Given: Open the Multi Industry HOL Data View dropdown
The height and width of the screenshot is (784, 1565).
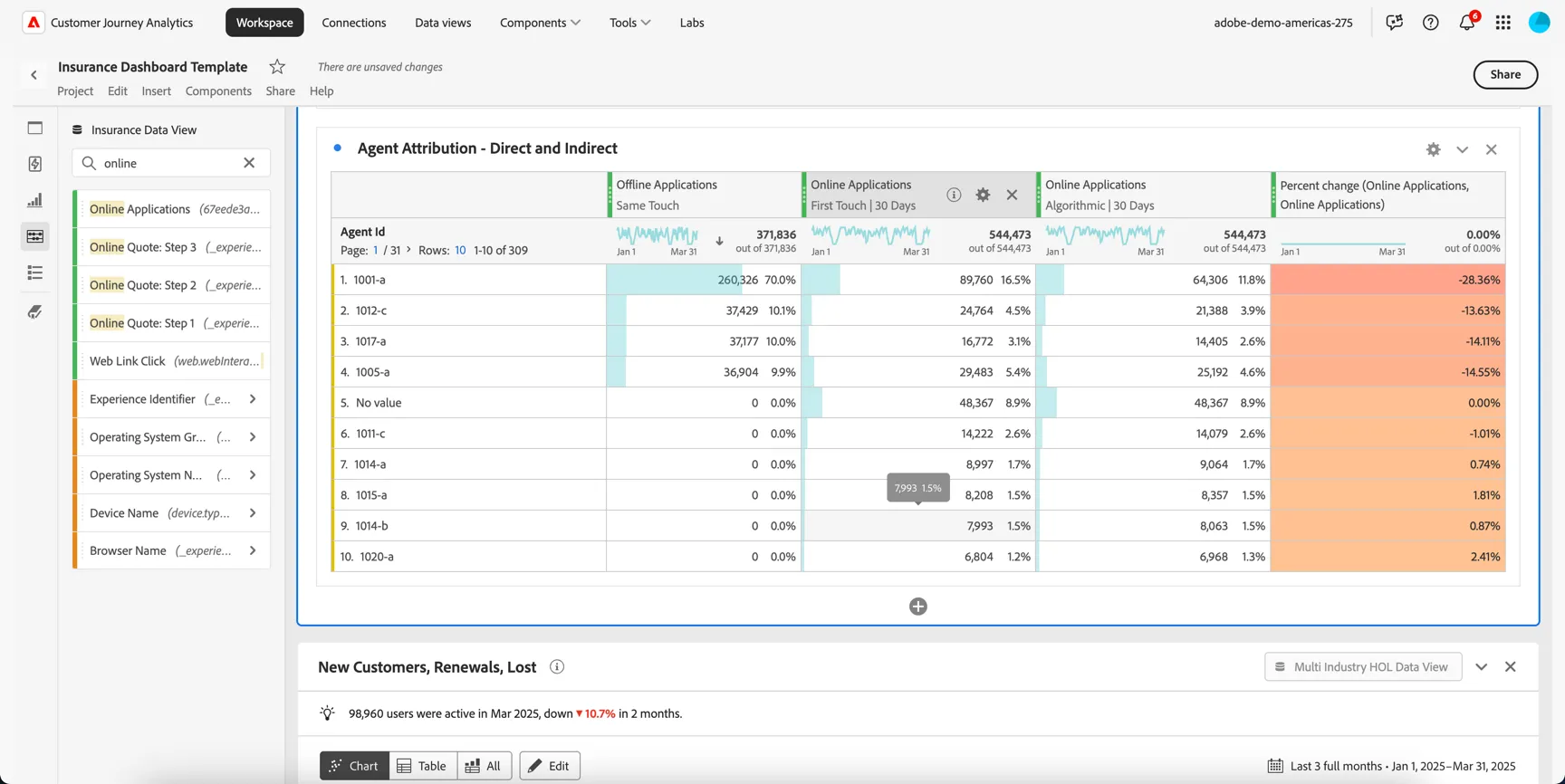Looking at the screenshot, I should click(1363, 667).
